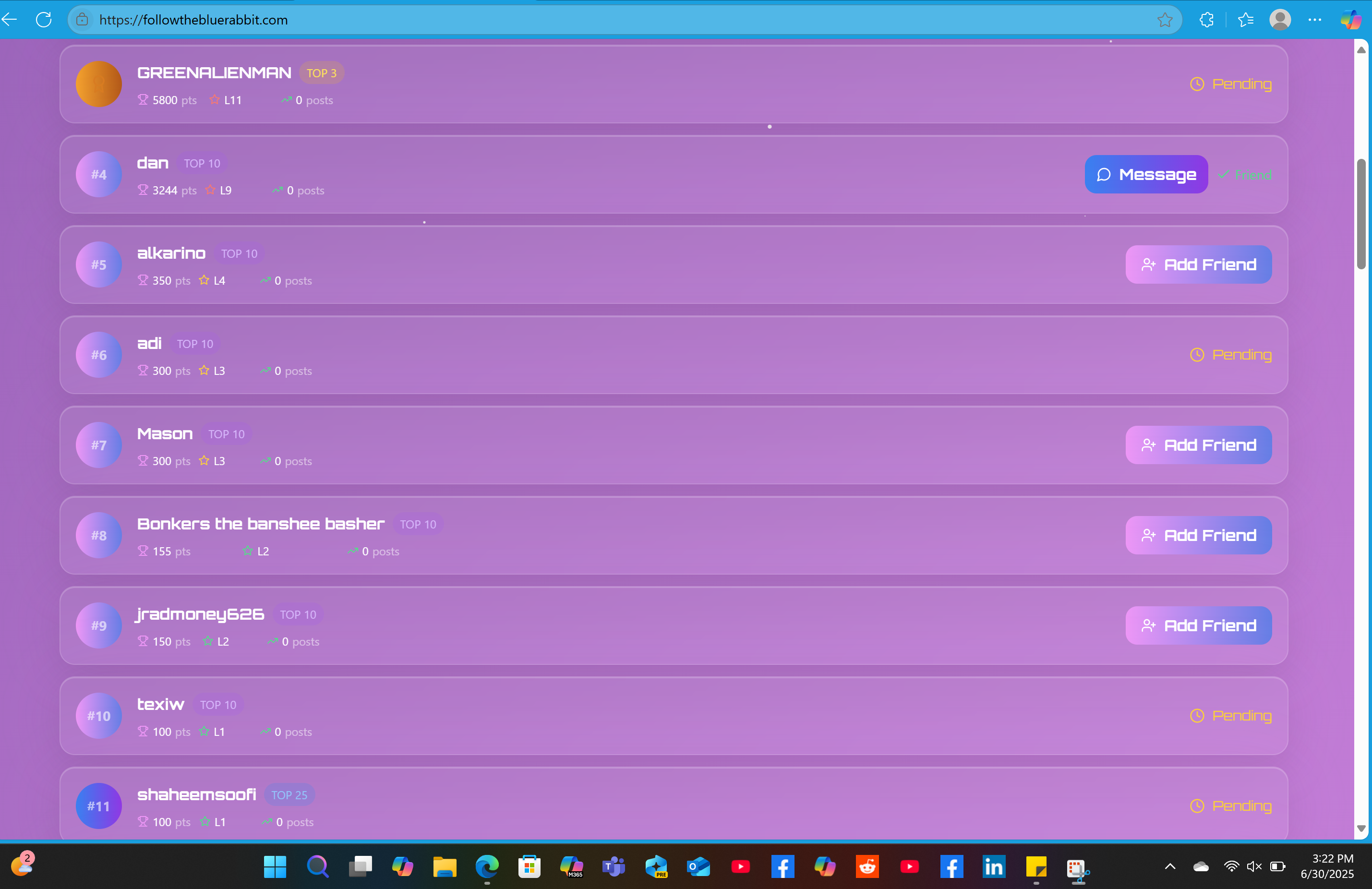The height and width of the screenshot is (889, 1372).
Task: Click the site lock info icon
Action: (83, 20)
